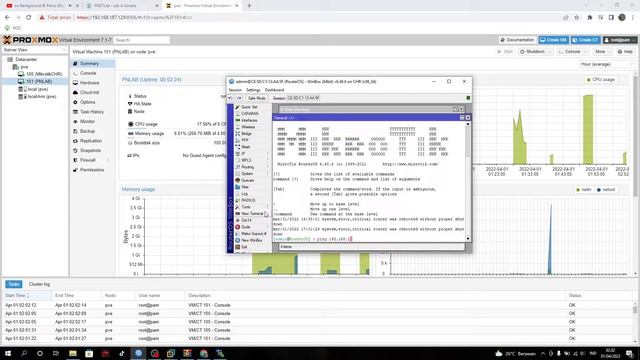640x360 pixels.
Task: Open Dot1X in WinBox sidebar
Action: [x=244, y=220]
